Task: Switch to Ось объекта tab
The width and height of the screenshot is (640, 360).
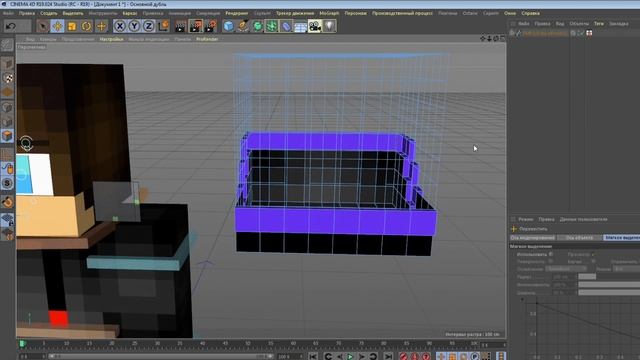Action: pyautogui.click(x=580, y=238)
